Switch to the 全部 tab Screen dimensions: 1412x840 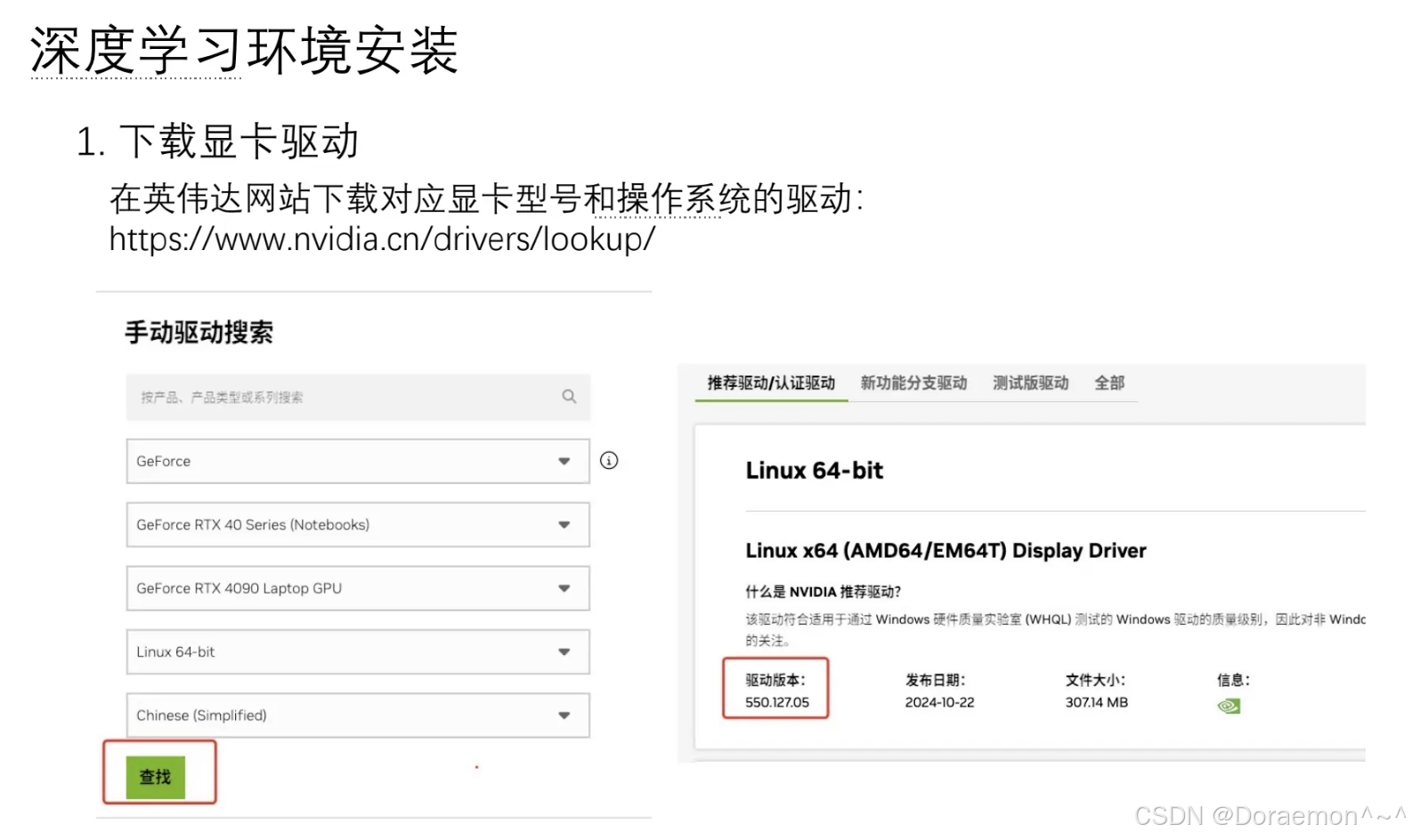click(x=1109, y=384)
